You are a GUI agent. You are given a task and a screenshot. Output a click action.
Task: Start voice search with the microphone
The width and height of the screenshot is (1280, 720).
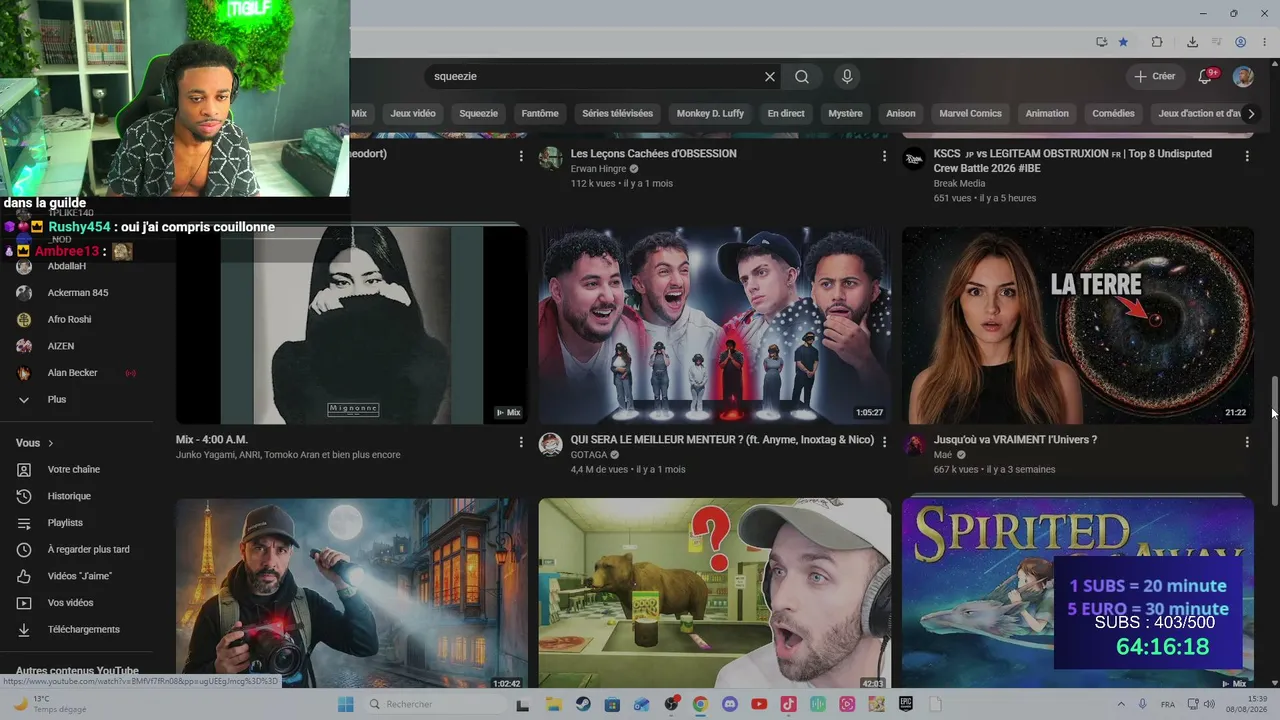pos(847,77)
